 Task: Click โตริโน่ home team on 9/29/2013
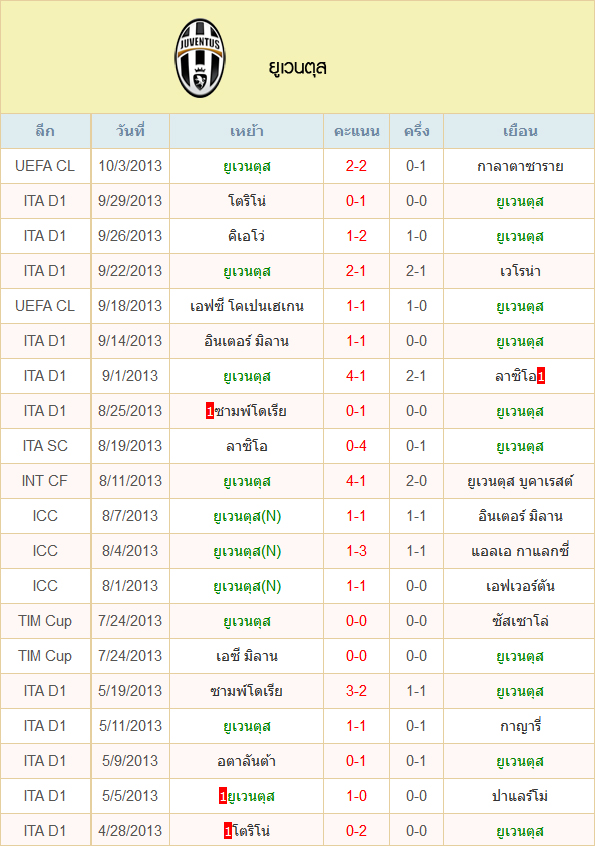coord(247,201)
